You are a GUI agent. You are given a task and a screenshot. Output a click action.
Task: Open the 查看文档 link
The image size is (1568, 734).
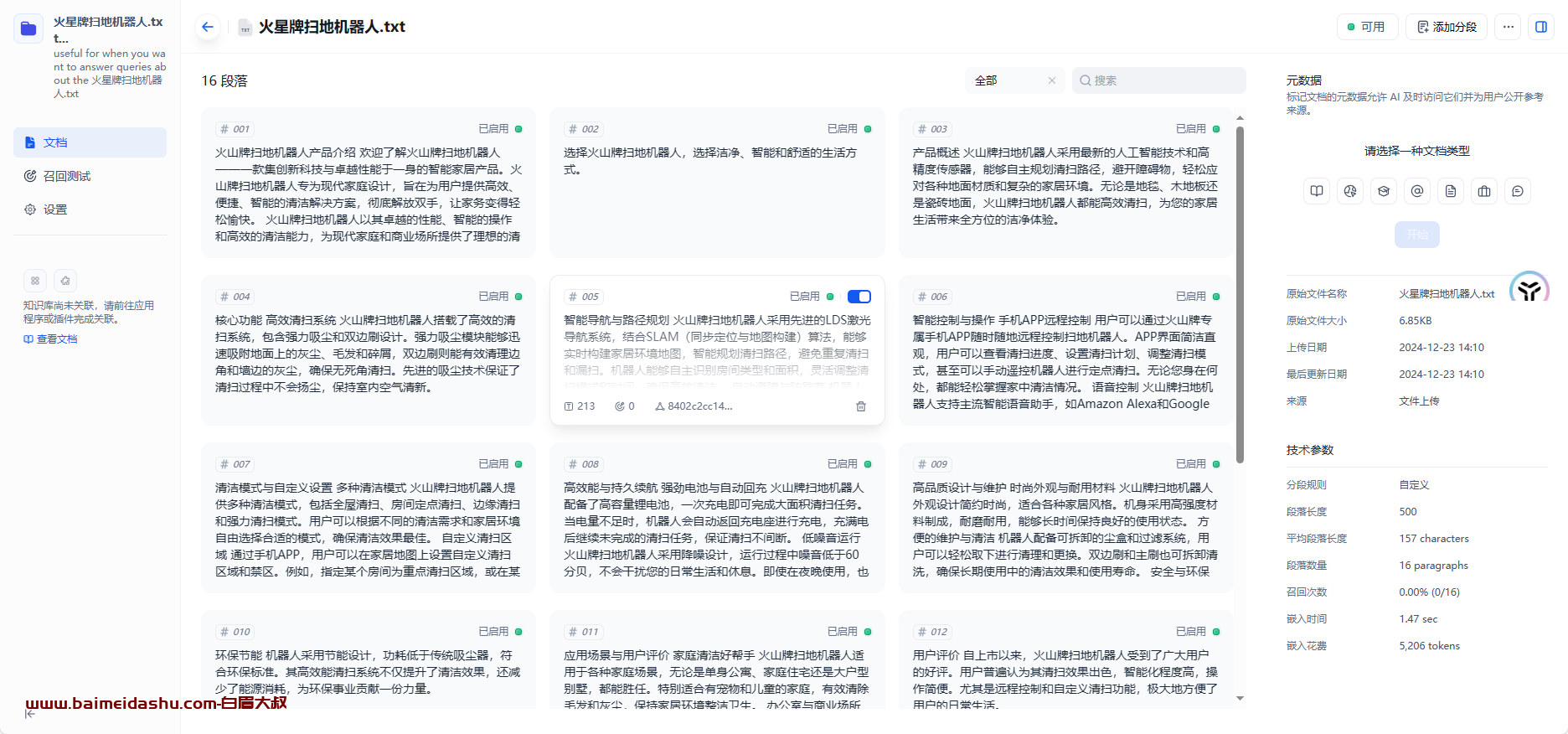point(50,339)
